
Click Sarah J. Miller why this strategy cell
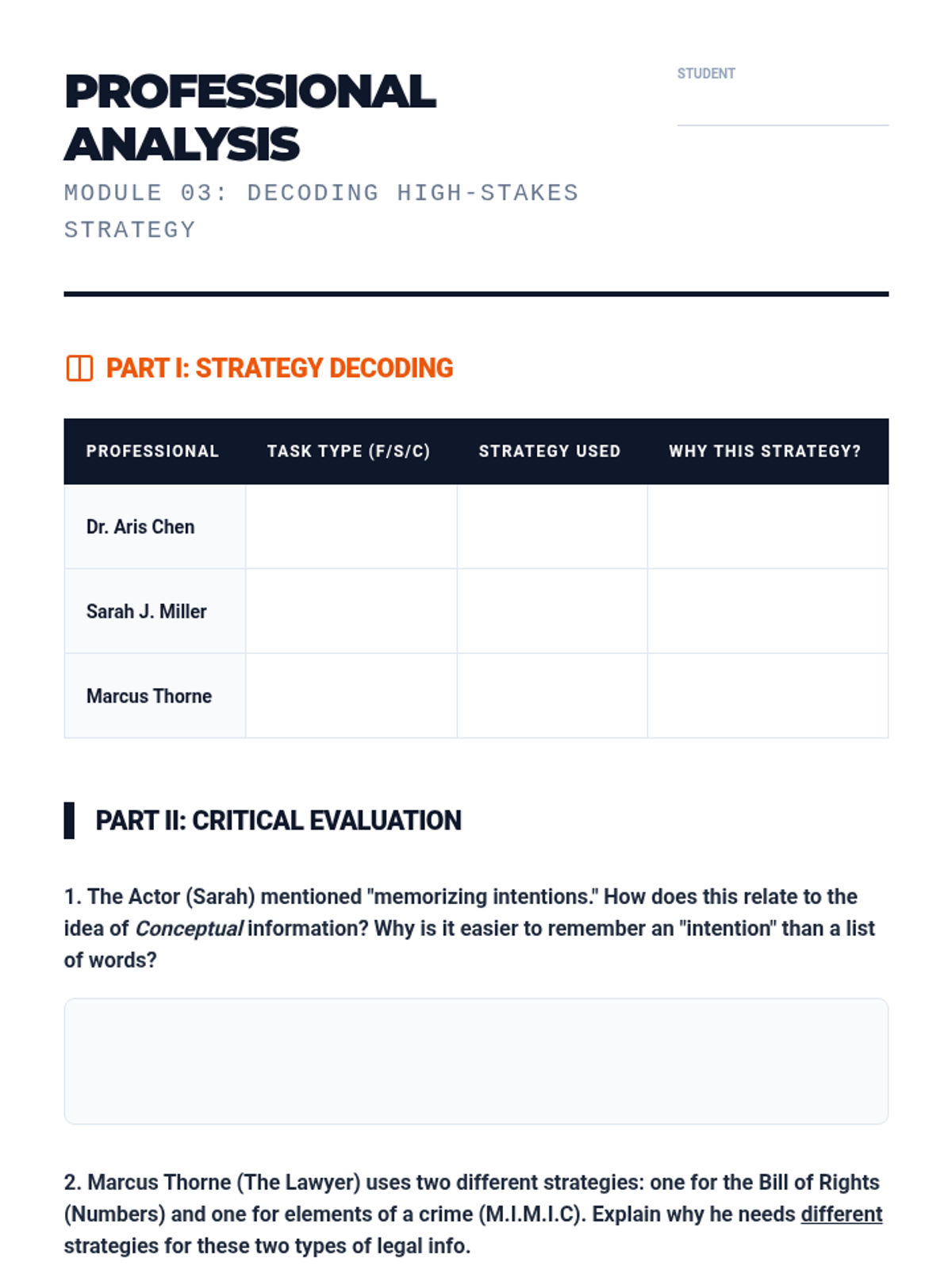tap(768, 611)
